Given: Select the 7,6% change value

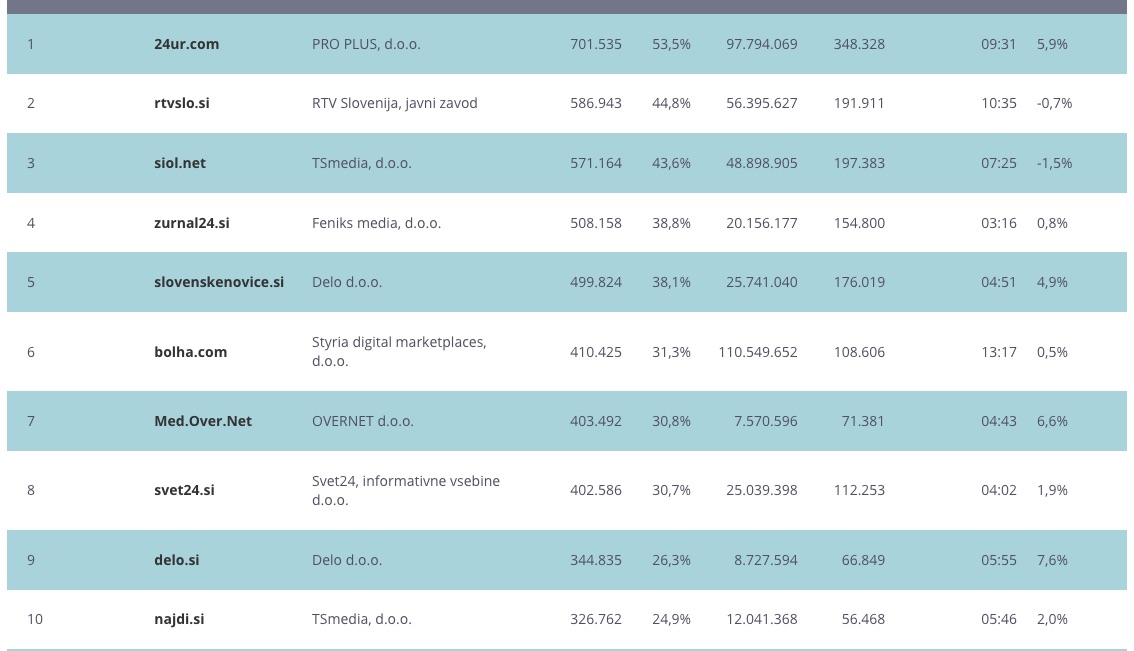Looking at the screenshot, I should (x=1052, y=560).
